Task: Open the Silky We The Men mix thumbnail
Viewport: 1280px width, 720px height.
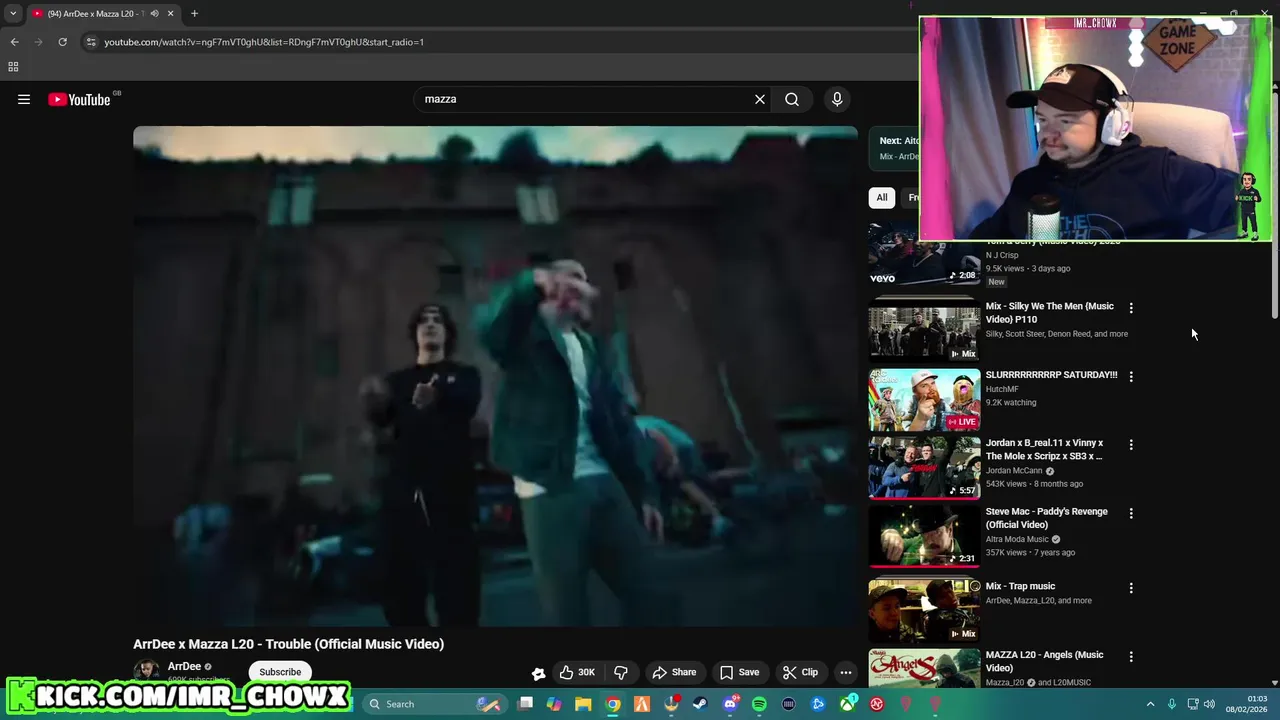Action: click(924, 331)
